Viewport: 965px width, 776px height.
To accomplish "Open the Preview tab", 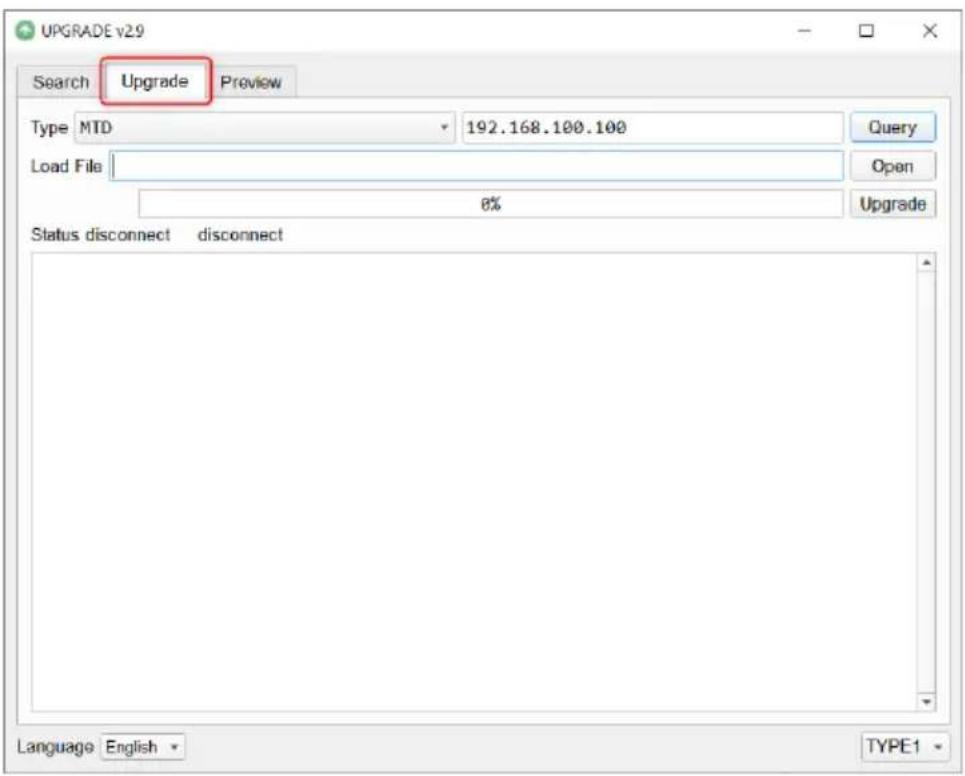I will (251, 82).
